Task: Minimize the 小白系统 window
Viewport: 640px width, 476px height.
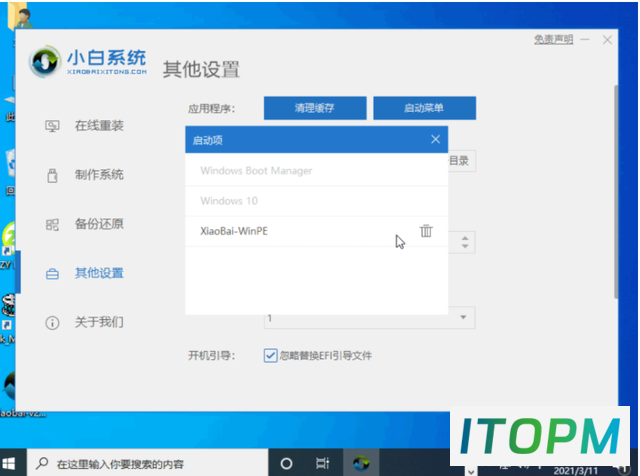Action: tap(585, 40)
